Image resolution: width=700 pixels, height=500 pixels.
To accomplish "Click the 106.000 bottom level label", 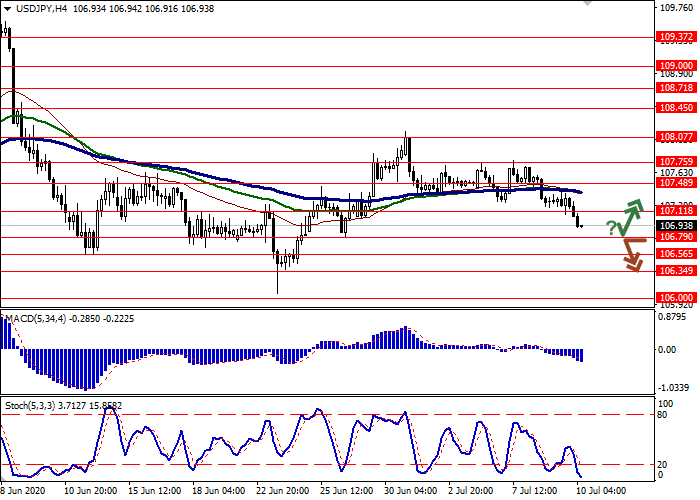I will coord(676,298).
